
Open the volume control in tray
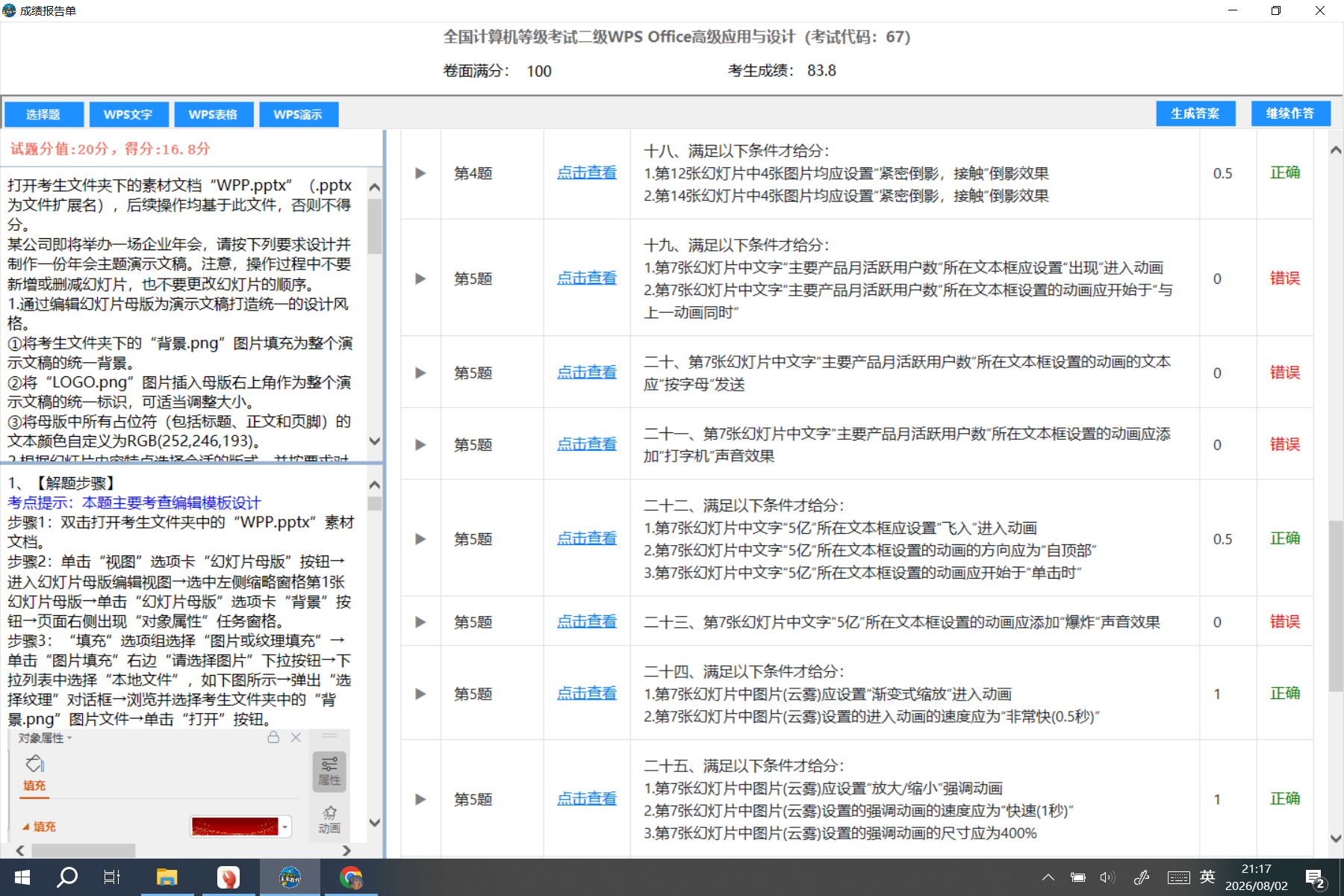point(1107,877)
